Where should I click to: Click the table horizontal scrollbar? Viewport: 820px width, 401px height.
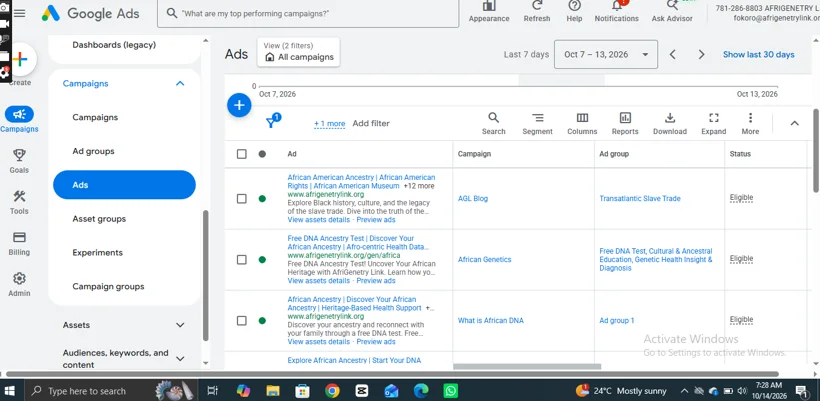(x=527, y=366)
